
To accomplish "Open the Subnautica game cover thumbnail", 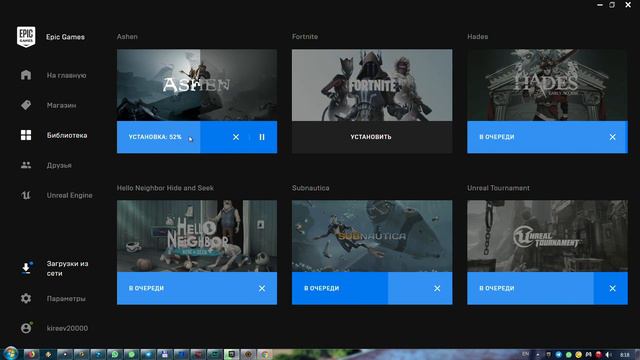I will coord(372,236).
